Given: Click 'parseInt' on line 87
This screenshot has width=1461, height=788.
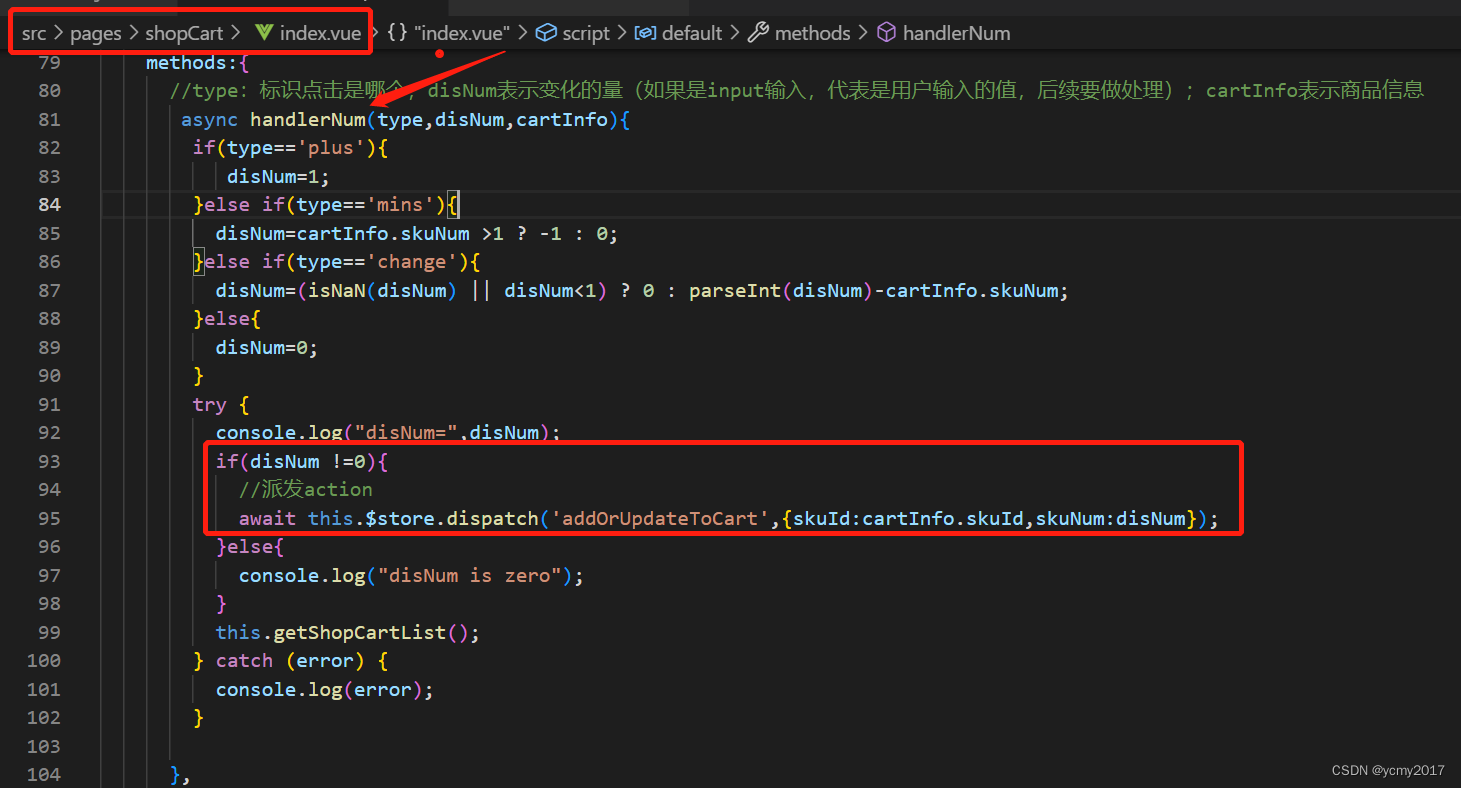Looking at the screenshot, I should coord(735,290).
